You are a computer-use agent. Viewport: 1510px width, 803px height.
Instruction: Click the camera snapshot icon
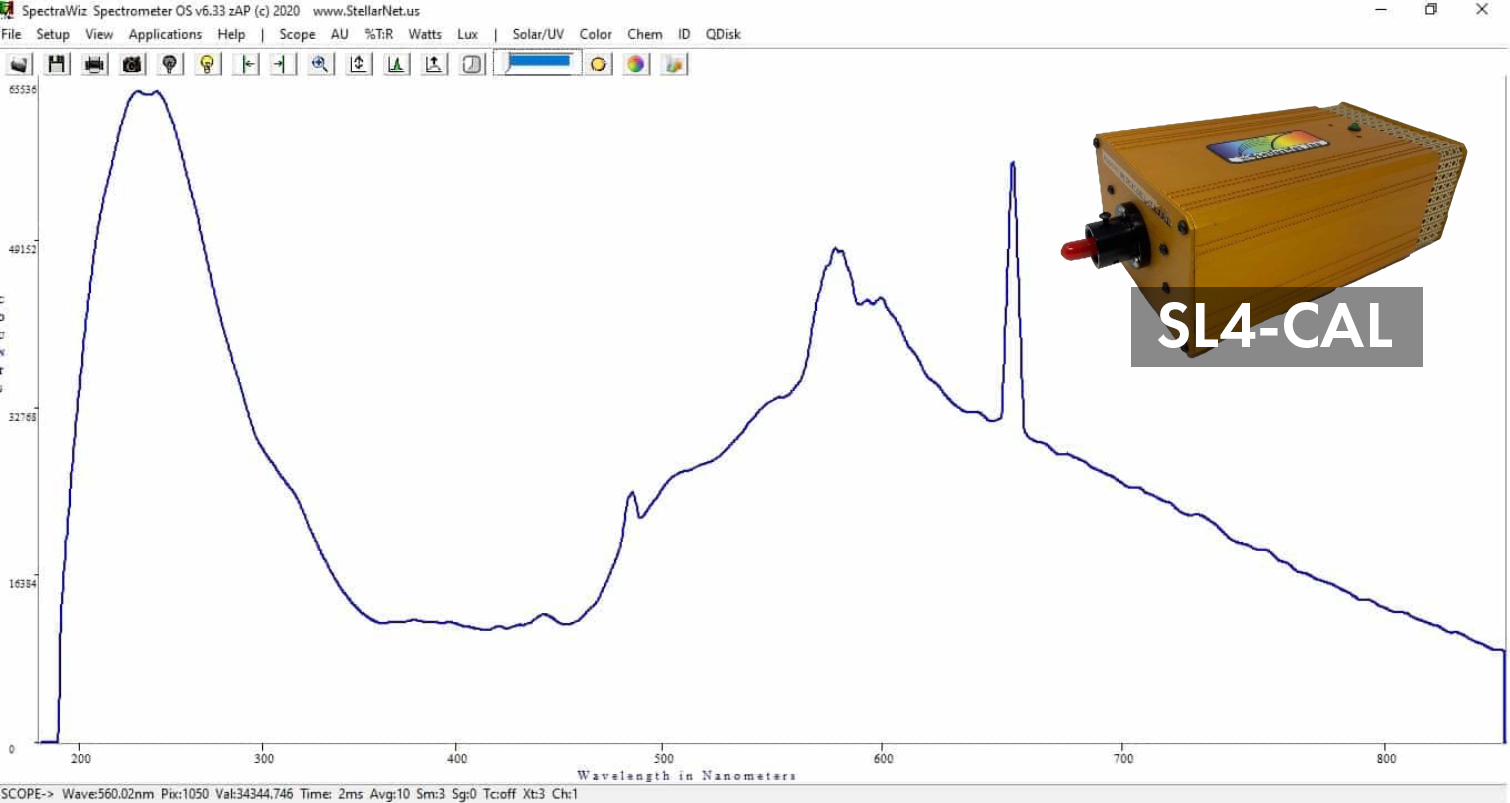[x=132, y=64]
